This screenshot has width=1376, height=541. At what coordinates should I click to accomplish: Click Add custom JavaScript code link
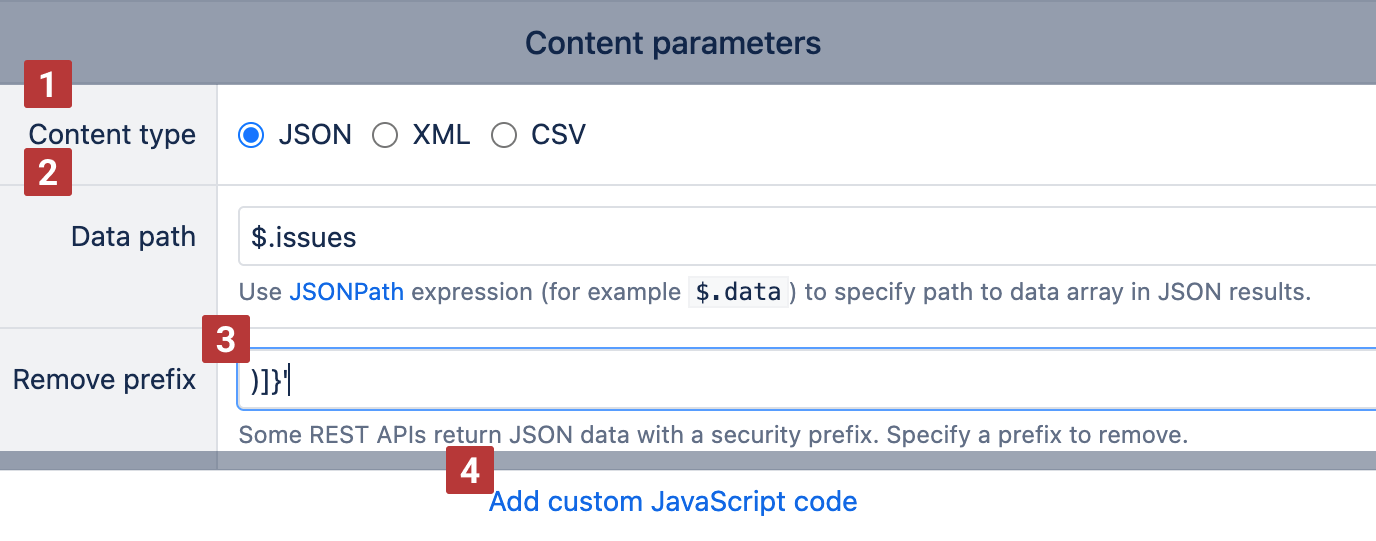coord(673,501)
